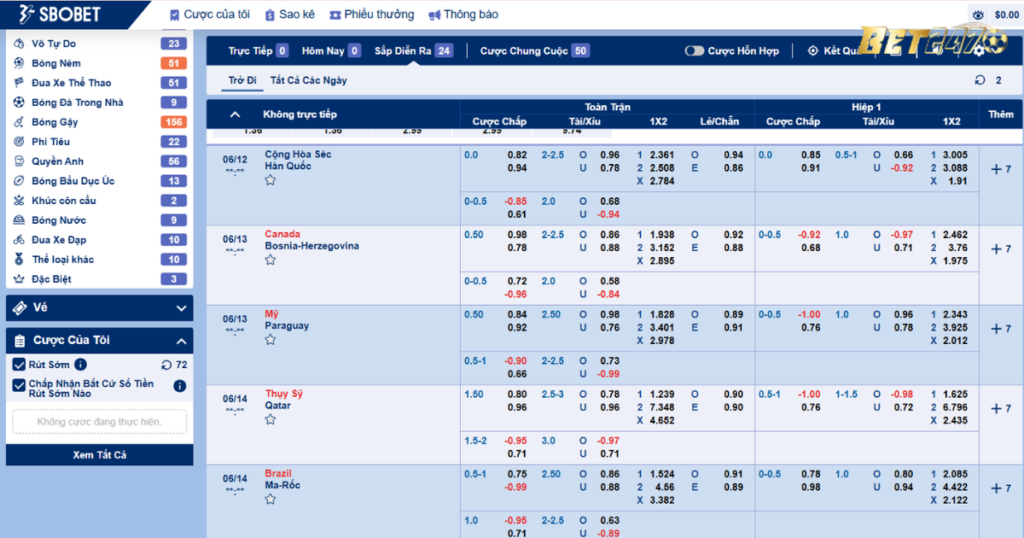
Task: Expand more markets for Mỹ vs Paraguay
Action: tap(1000, 328)
